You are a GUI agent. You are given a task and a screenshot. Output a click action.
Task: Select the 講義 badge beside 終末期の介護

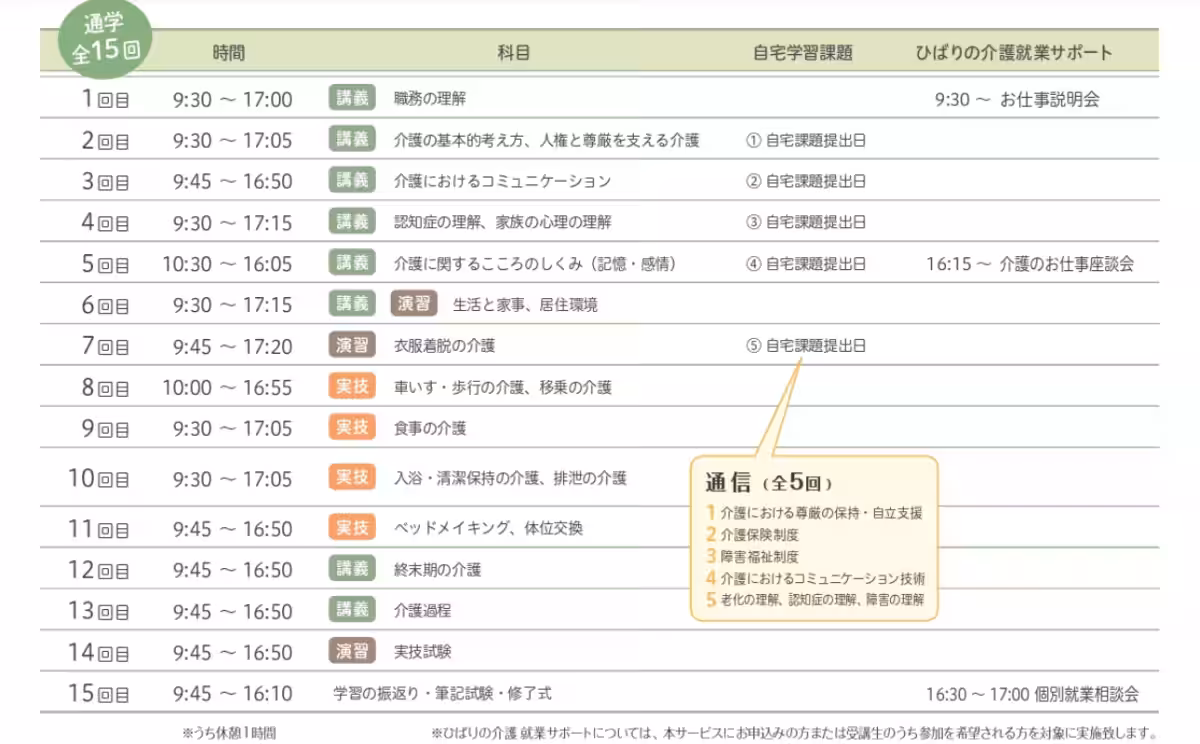[351, 569]
